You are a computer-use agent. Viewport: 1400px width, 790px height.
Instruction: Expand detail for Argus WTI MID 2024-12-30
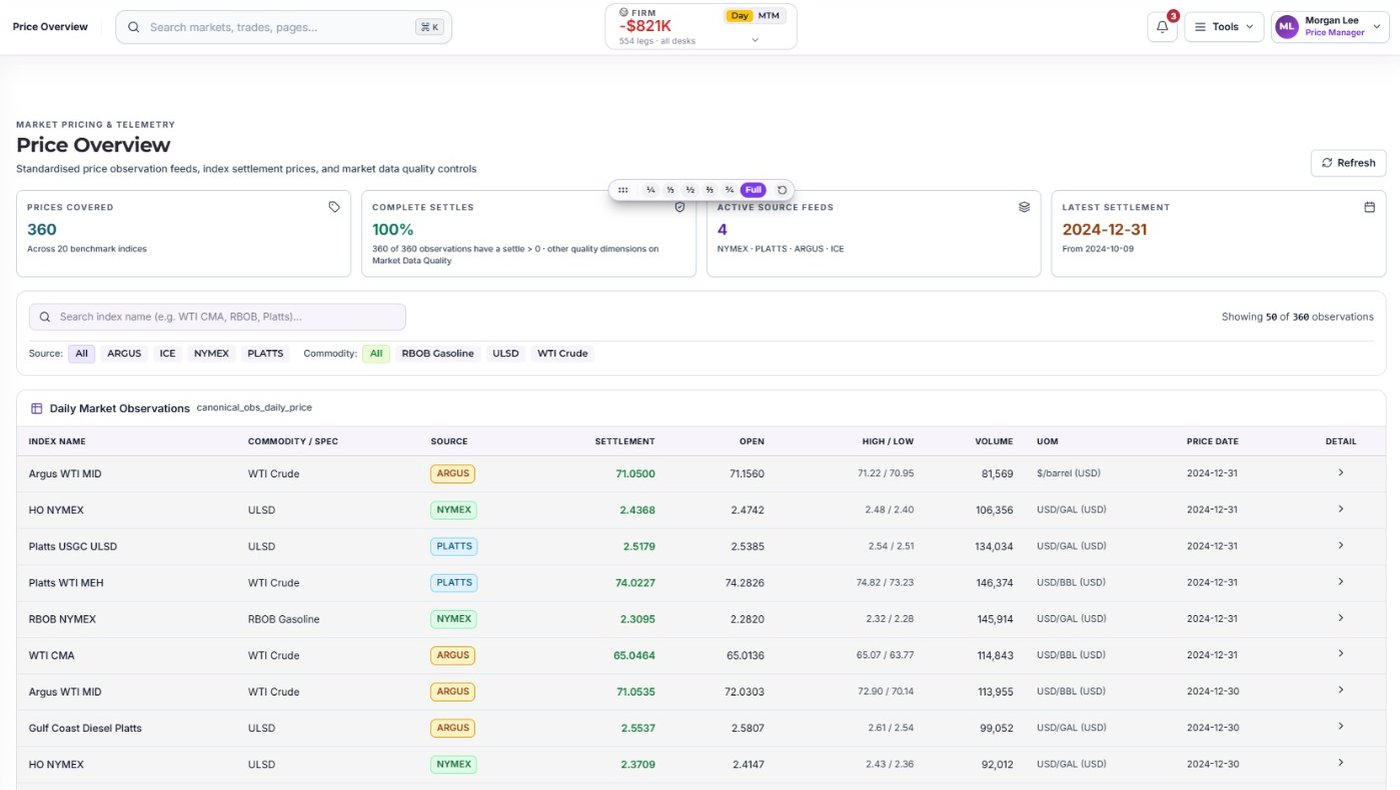1341,691
